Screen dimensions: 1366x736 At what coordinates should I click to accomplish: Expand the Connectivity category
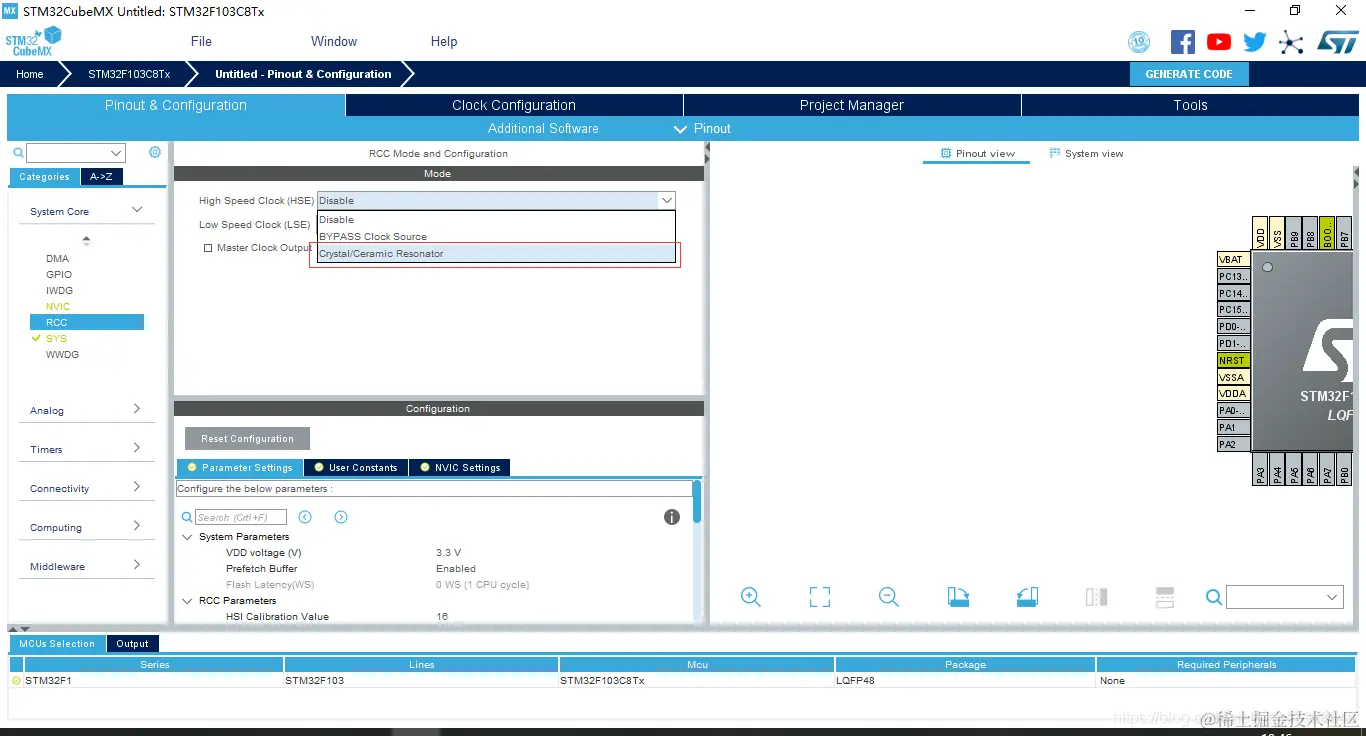(137, 487)
